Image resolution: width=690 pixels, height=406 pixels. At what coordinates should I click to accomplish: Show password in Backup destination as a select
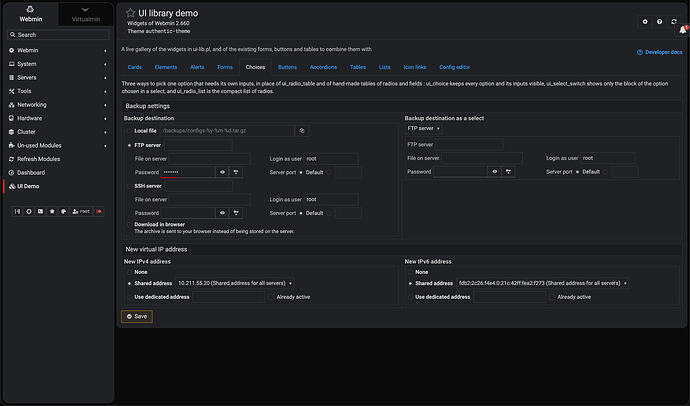click(495, 172)
